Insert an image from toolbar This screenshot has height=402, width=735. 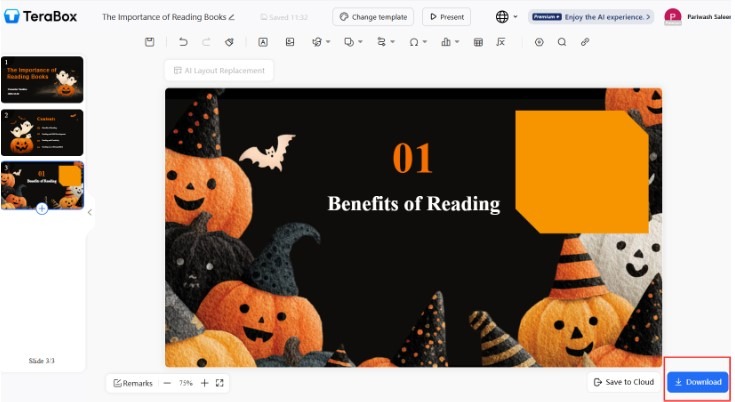click(x=290, y=42)
